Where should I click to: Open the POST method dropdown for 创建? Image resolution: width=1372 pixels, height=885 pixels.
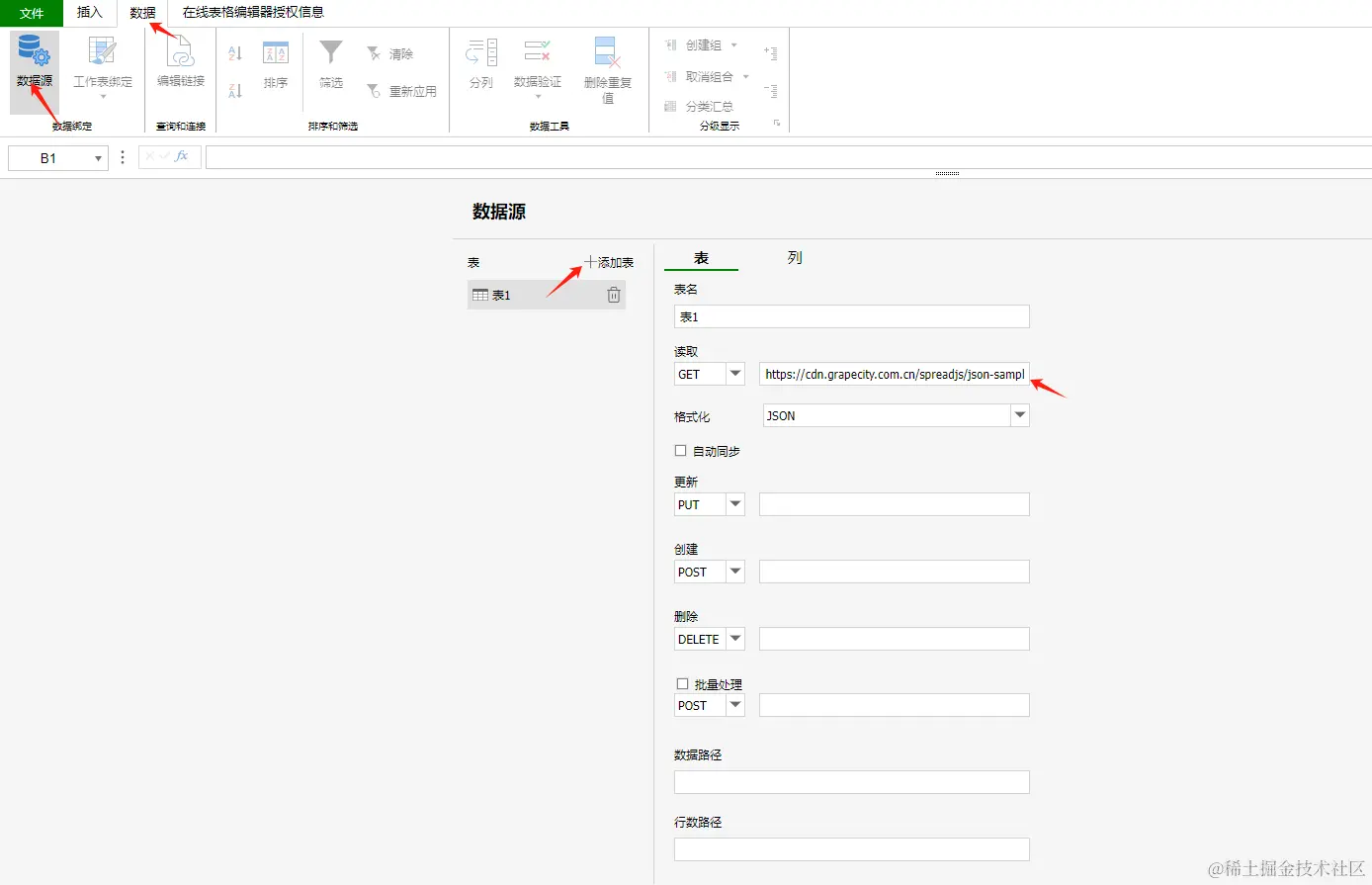click(x=735, y=572)
